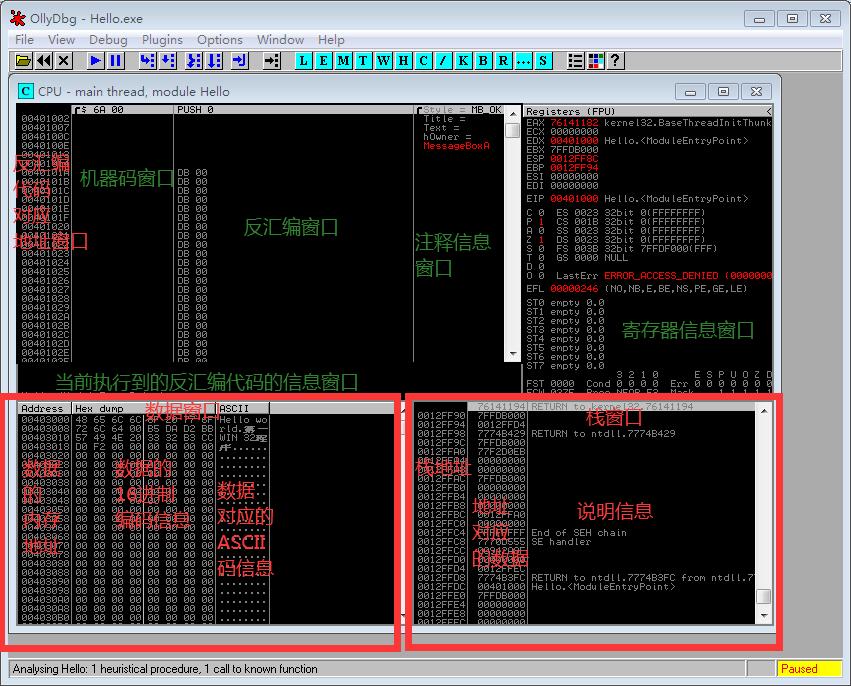Click the ASCII column header in dump

coord(243,408)
